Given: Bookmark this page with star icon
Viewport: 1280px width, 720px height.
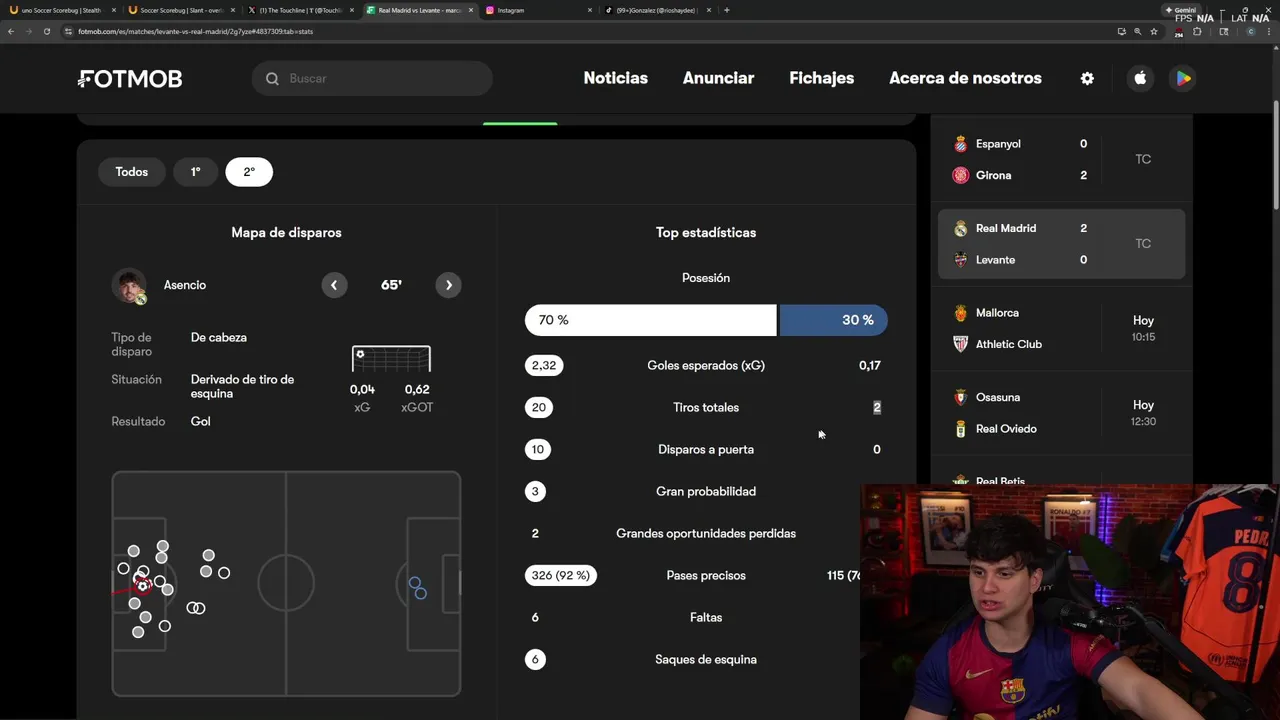Looking at the screenshot, I should [1153, 31].
